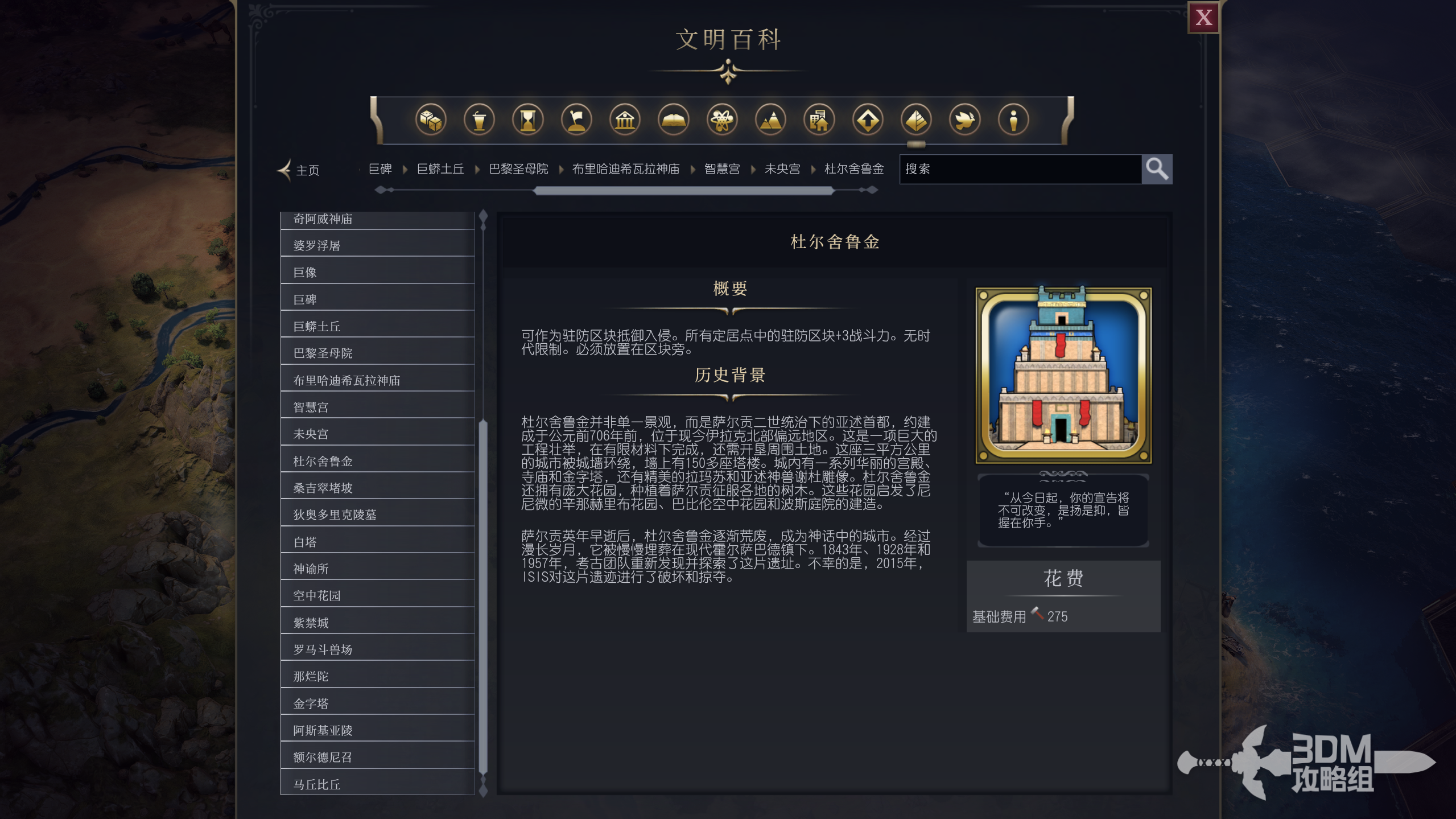Open the mountains terrain category icon
The height and width of the screenshot is (819, 1456).
(x=770, y=120)
